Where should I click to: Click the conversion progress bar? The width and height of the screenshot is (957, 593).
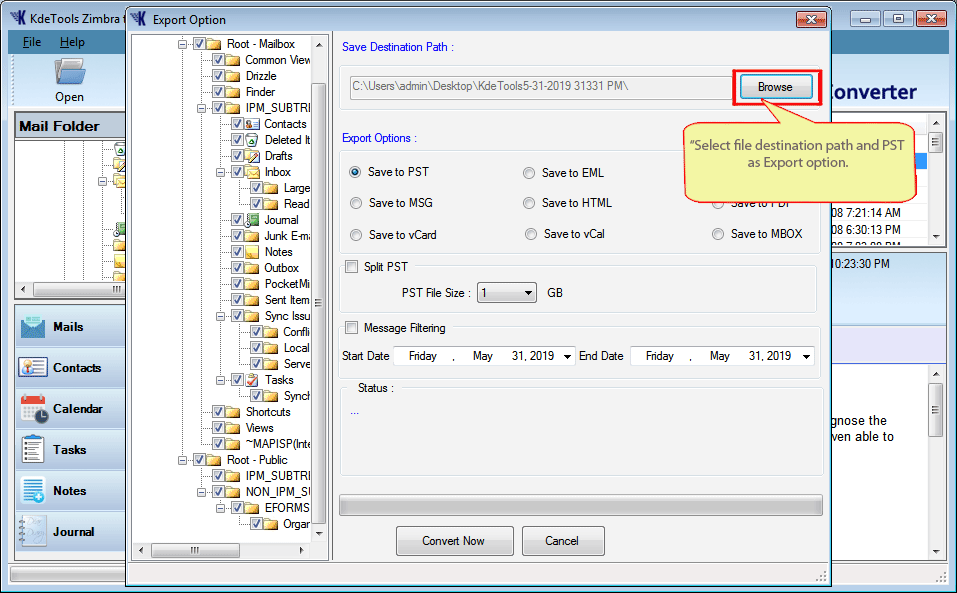point(580,505)
